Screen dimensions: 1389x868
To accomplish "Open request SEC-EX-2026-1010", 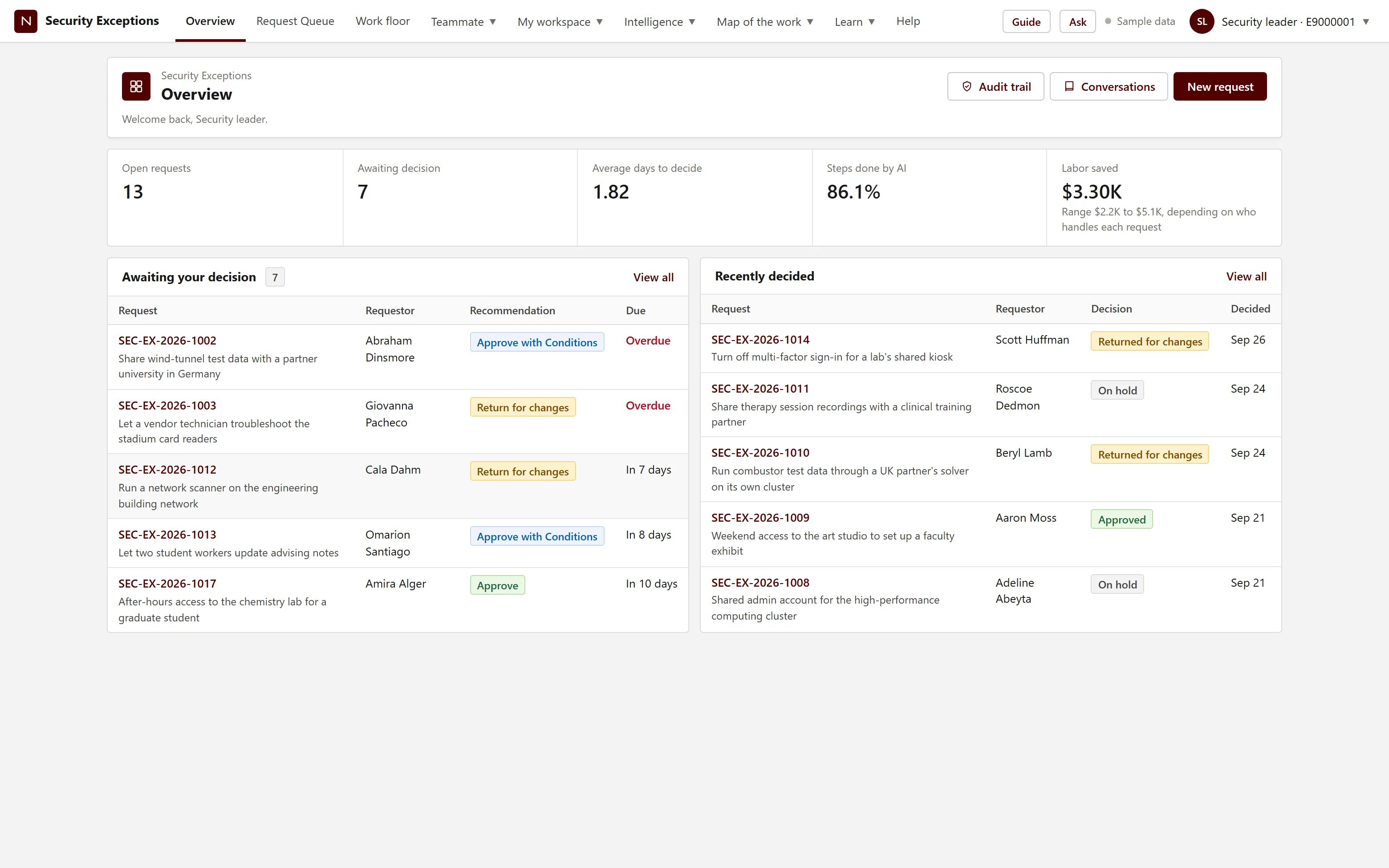I will pos(760,452).
